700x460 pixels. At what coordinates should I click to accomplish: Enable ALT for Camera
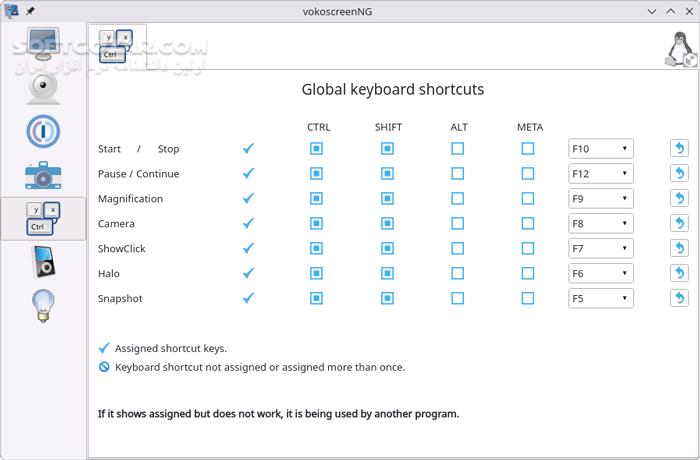coord(458,223)
